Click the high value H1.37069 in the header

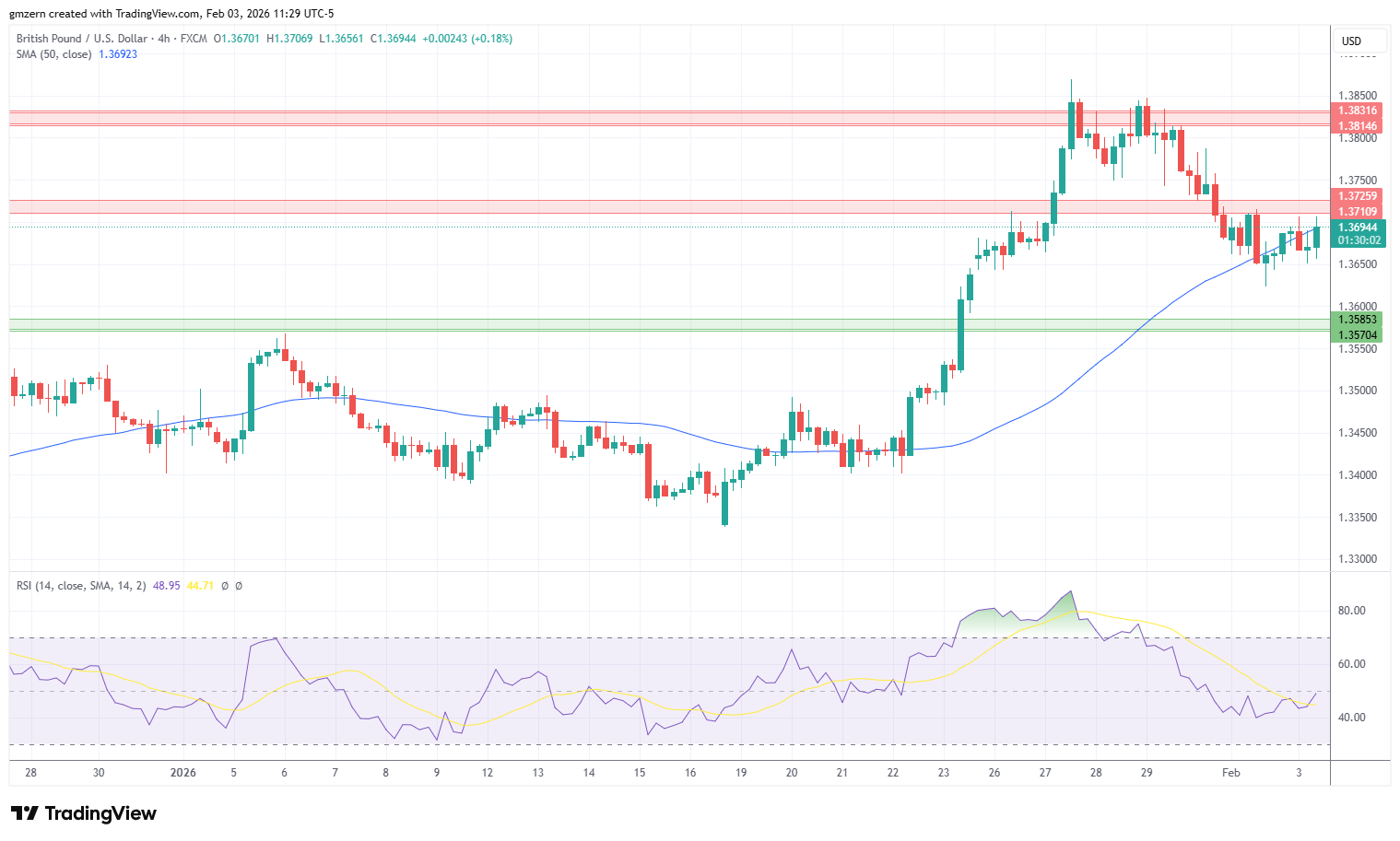click(x=289, y=39)
